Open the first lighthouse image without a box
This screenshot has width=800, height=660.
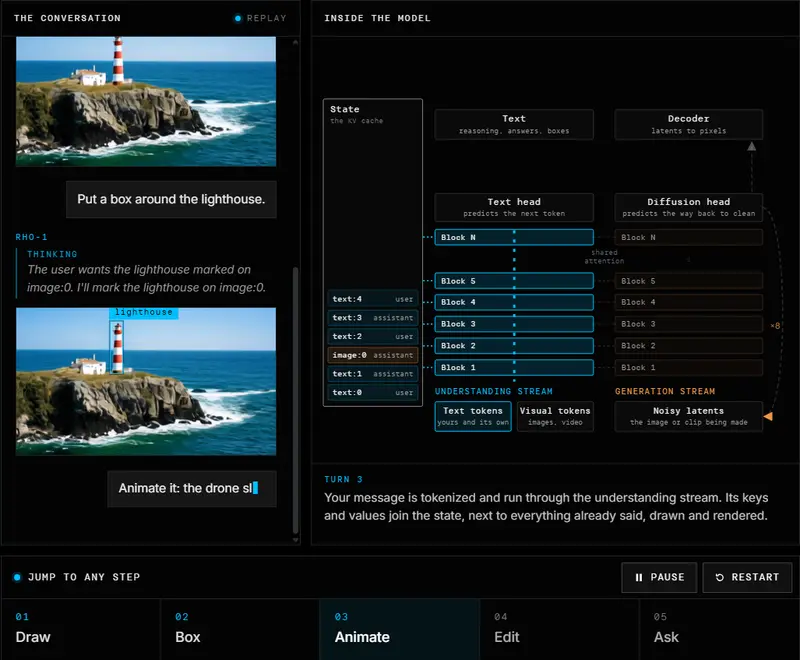click(146, 101)
